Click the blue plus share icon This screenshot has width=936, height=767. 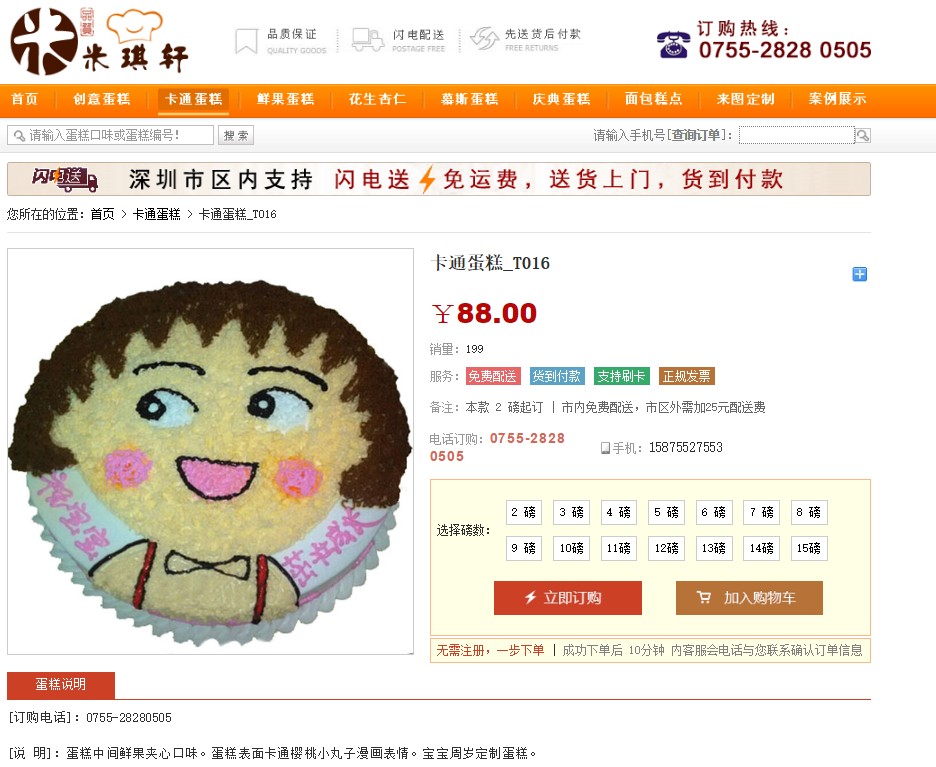tap(859, 274)
